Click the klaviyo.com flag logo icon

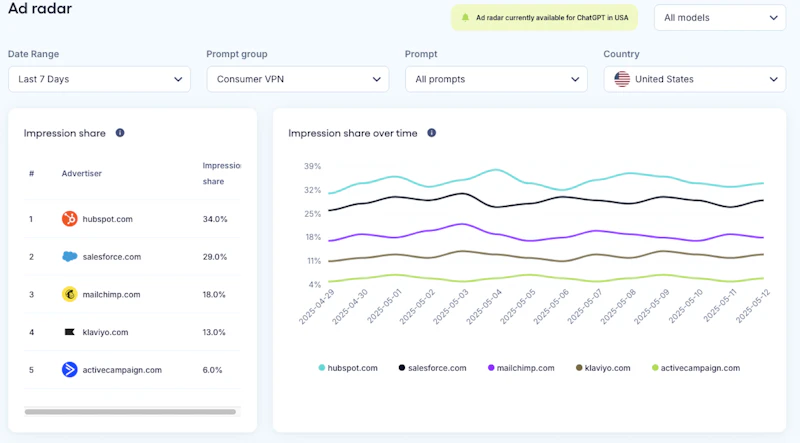coord(69,332)
